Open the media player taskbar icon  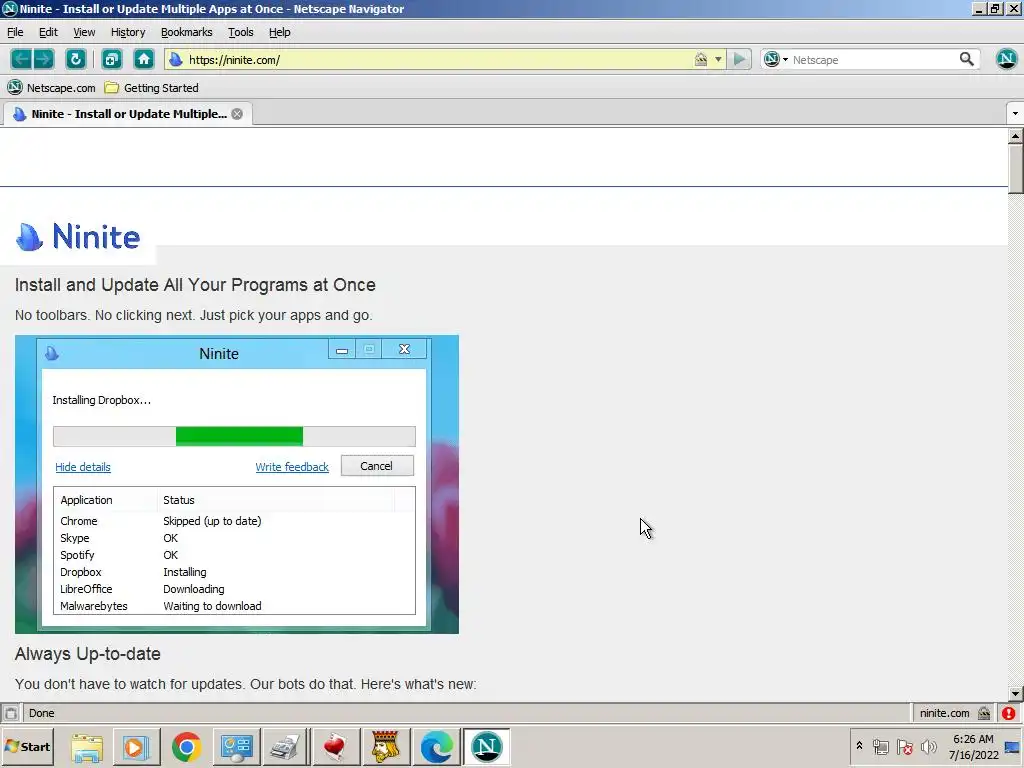click(136, 747)
